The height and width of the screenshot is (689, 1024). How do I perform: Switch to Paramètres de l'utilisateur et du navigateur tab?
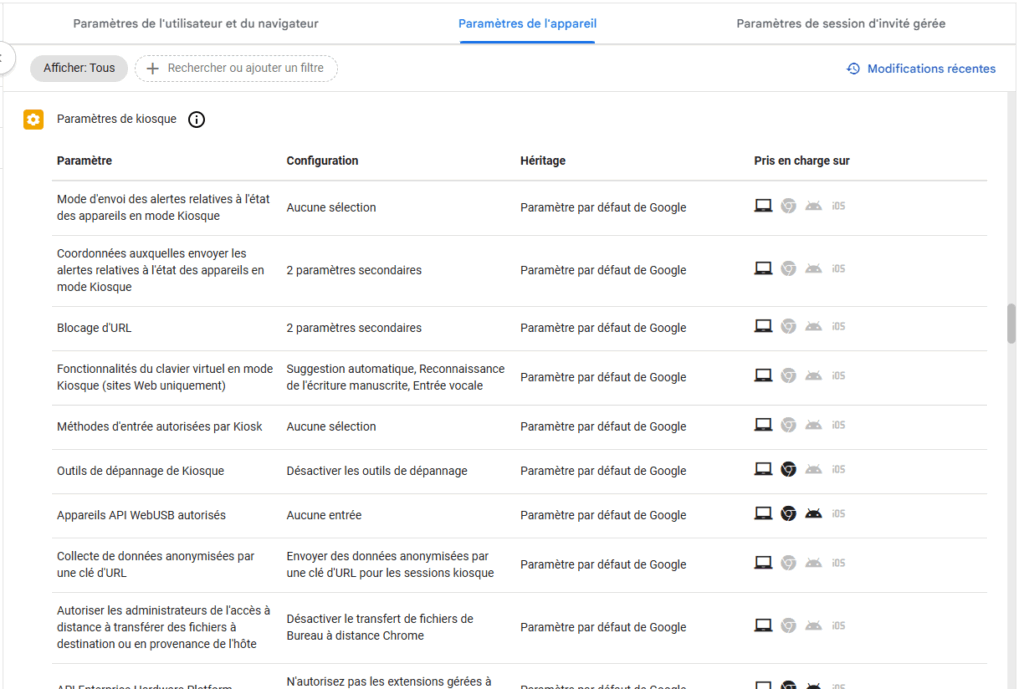(196, 23)
